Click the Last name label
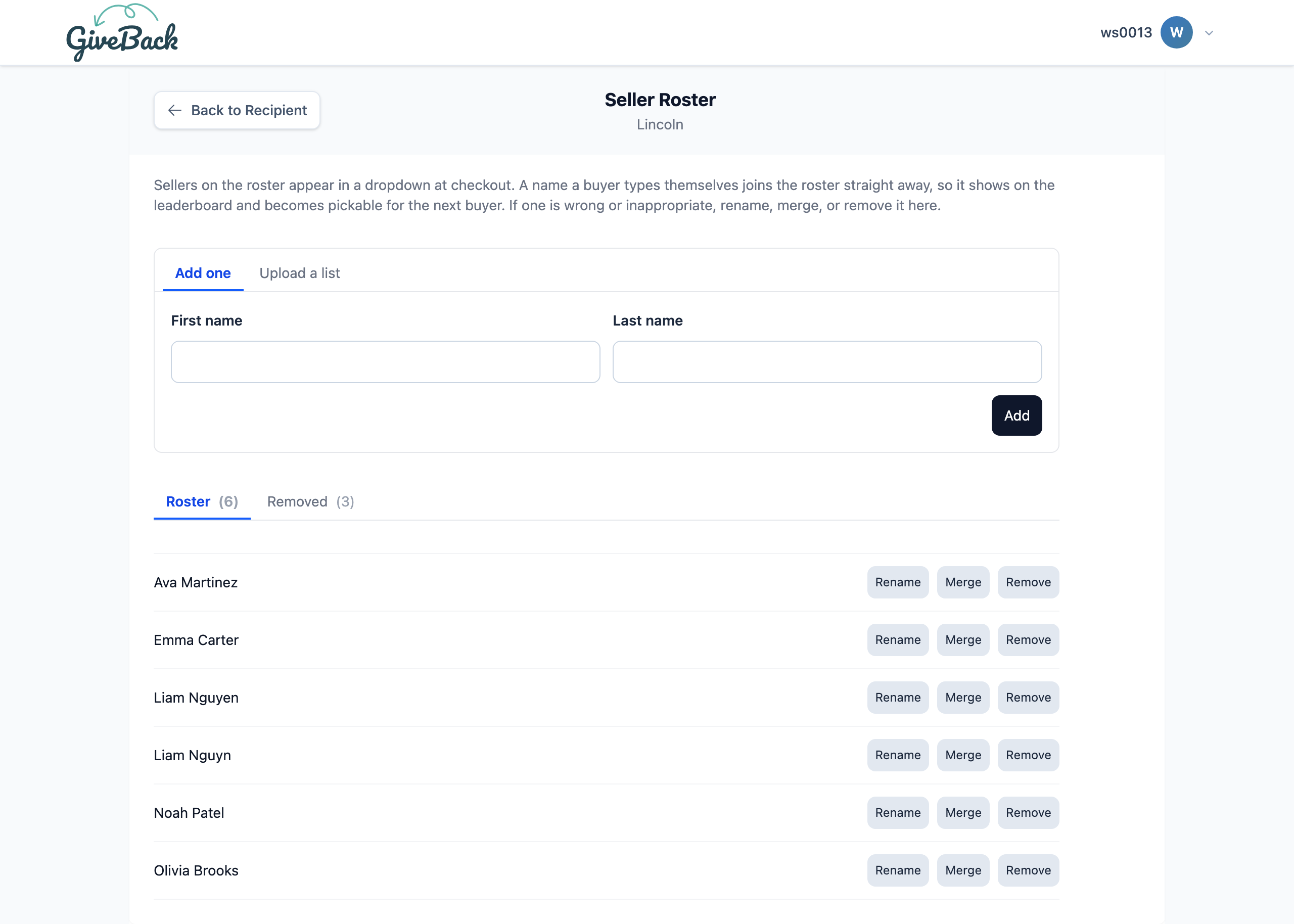 (648, 320)
